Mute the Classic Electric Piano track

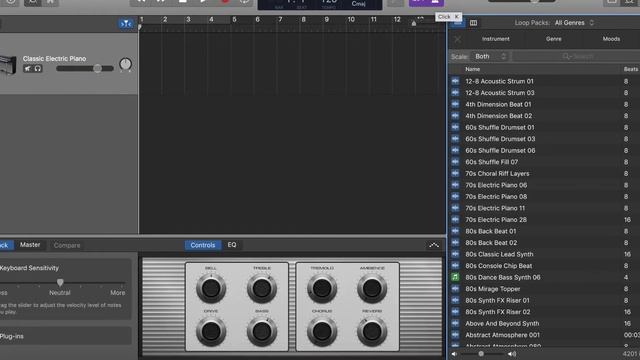[x=27, y=69]
